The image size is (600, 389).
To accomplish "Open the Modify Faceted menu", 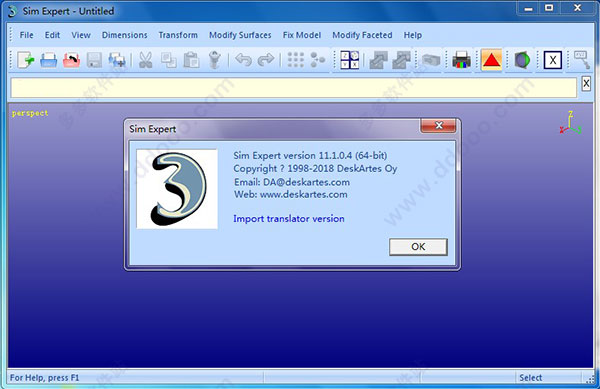I will [362, 35].
